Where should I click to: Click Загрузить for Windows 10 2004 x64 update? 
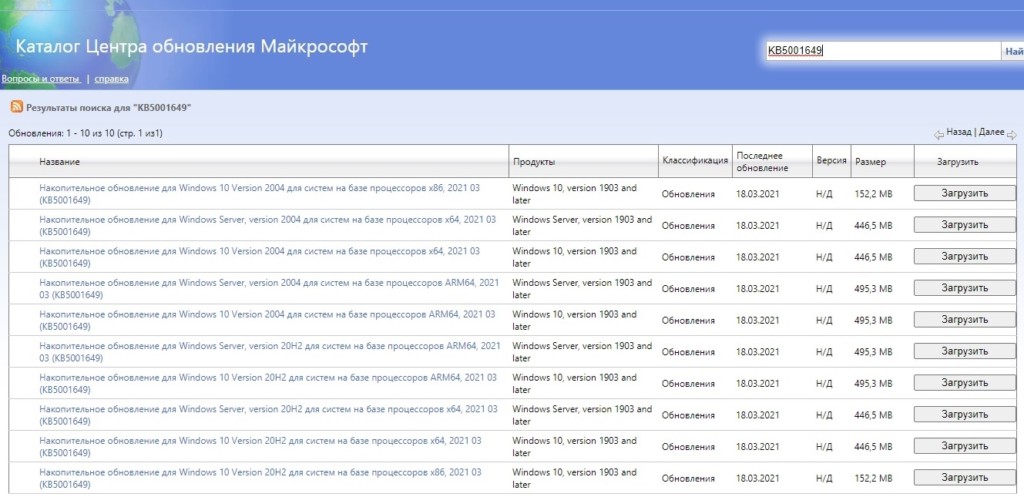965,257
